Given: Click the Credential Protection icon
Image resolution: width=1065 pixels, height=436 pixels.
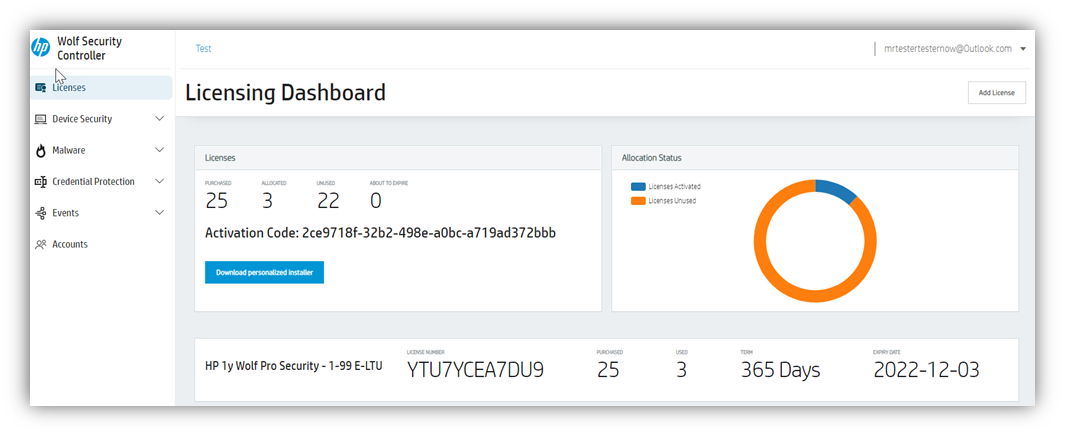Looking at the screenshot, I should pos(41,182).
